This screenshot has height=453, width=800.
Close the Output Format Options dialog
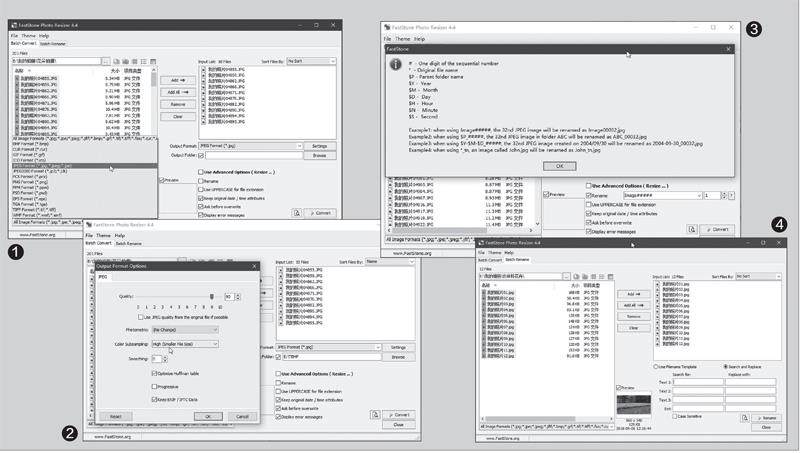click(x=255, y=266)
